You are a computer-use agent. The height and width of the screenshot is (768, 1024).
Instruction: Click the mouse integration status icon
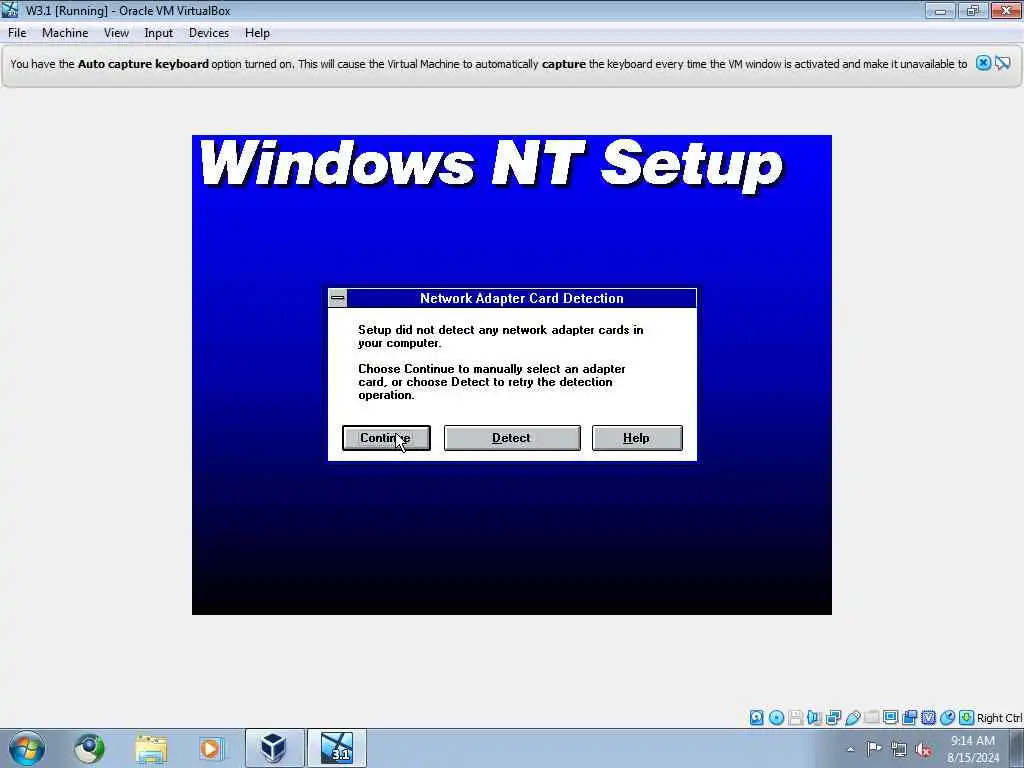click(947, 718)
